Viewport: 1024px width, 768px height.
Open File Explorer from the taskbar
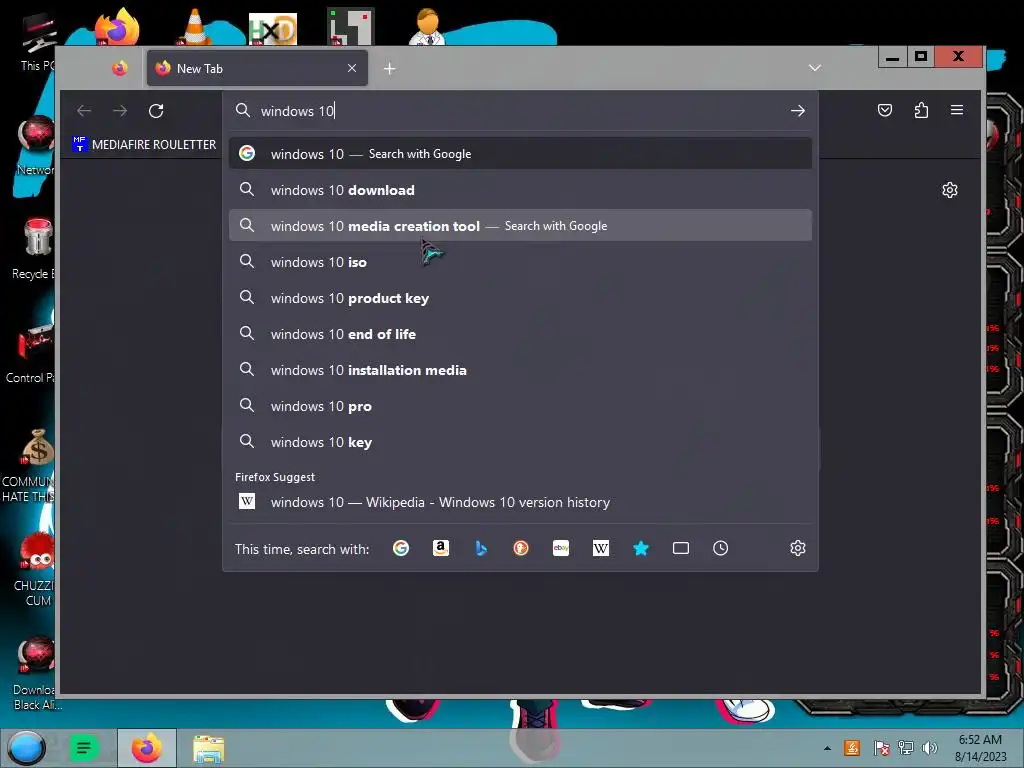[x=209, y=748]
